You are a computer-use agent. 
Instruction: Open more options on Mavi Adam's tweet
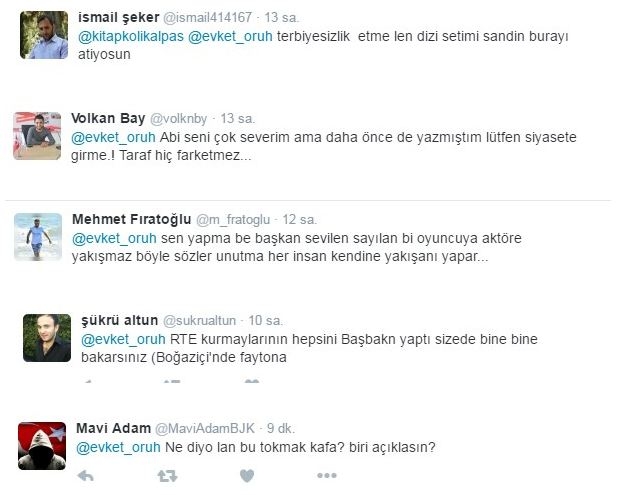coord(327,476)
